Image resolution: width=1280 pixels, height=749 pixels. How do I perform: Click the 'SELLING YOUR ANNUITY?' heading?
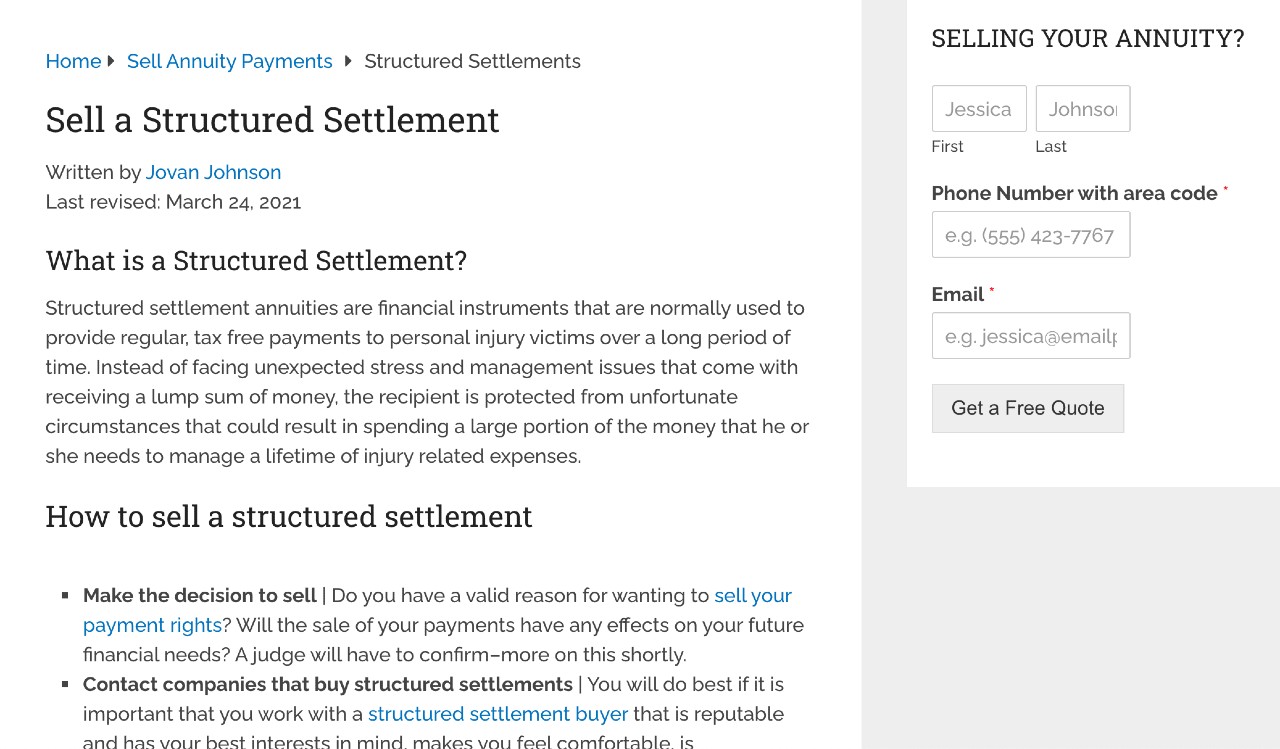[1088, 38]
